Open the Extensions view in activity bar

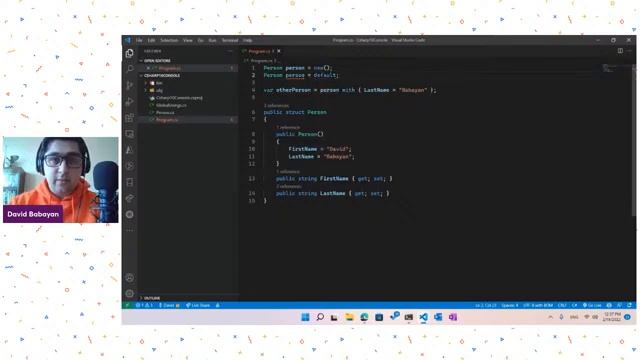tap(130, 118)
